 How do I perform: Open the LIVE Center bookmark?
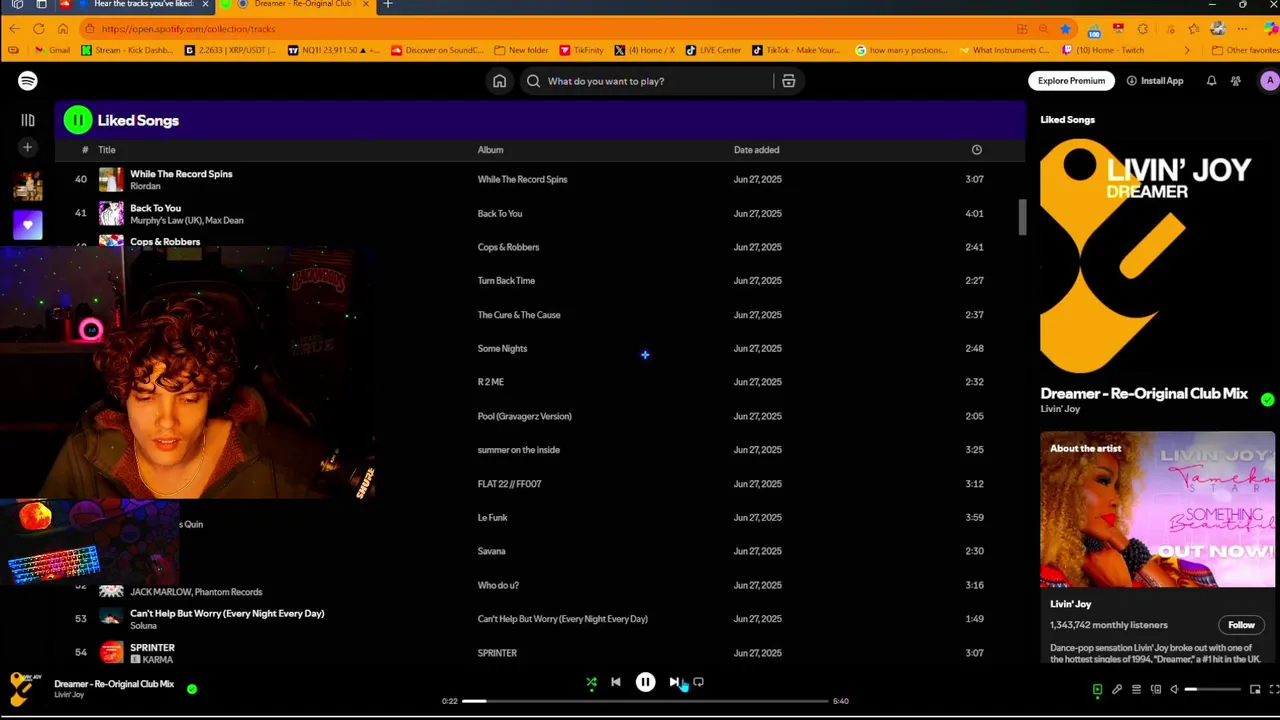click(x=714, y=50)
